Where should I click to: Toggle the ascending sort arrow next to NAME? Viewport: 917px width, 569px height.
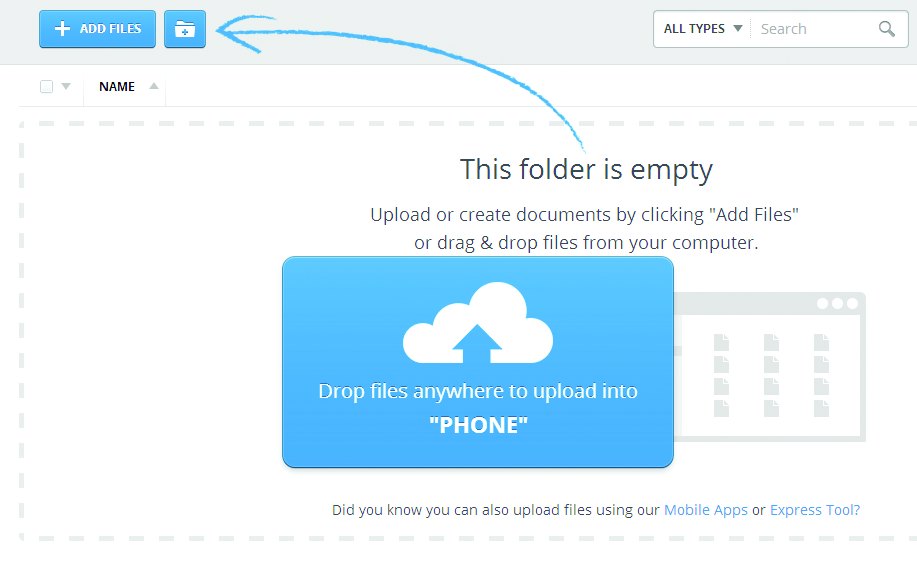point(154,86)
